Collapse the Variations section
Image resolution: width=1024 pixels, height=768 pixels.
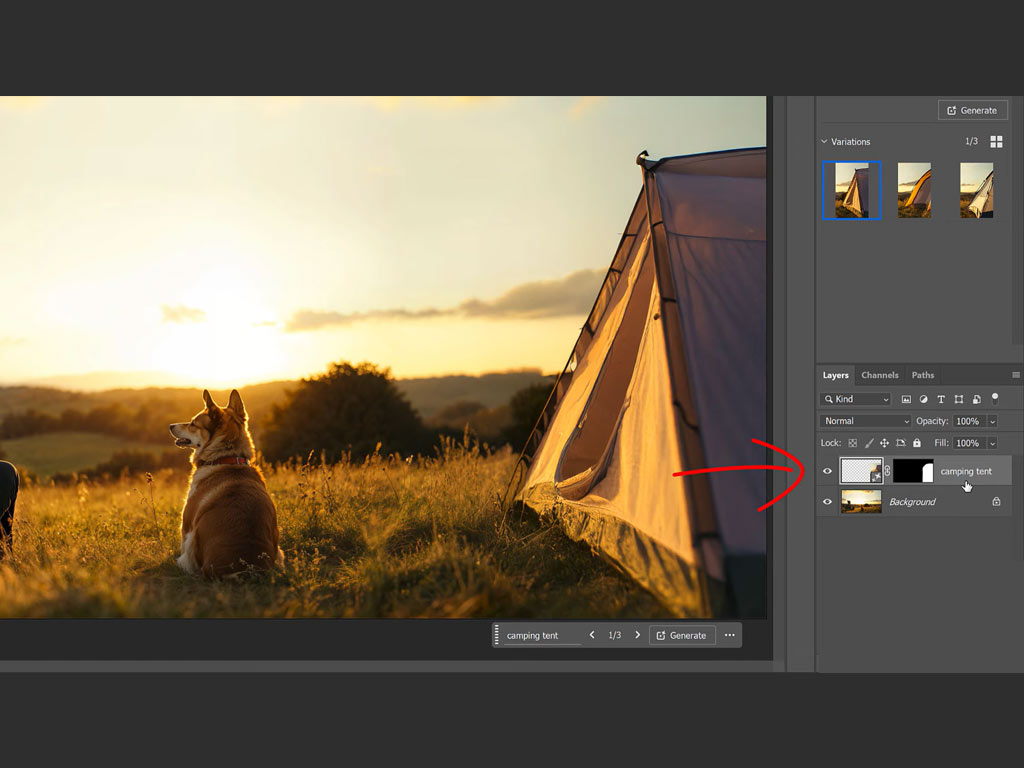click(x=824, y=142)
